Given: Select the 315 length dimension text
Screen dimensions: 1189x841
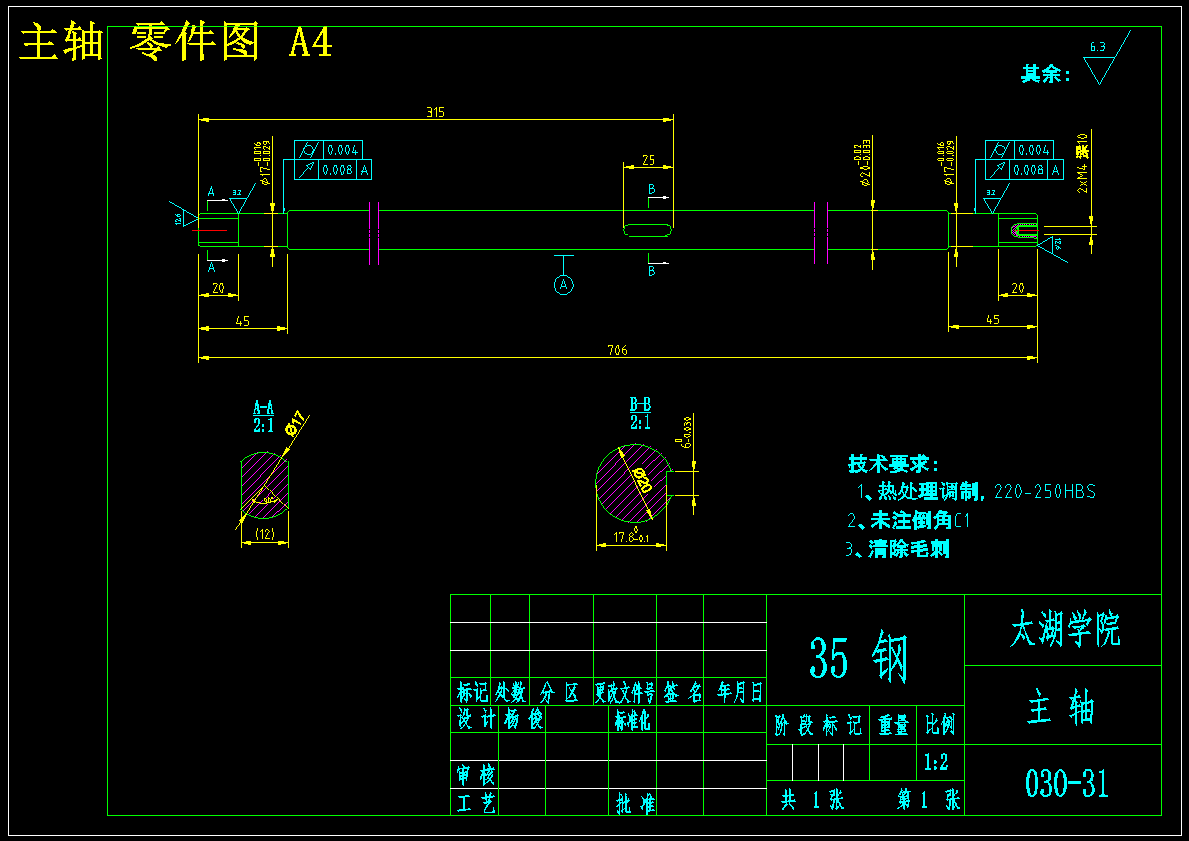Looking at the screenshot, I should pyautogui.click(x=435, y=112).
